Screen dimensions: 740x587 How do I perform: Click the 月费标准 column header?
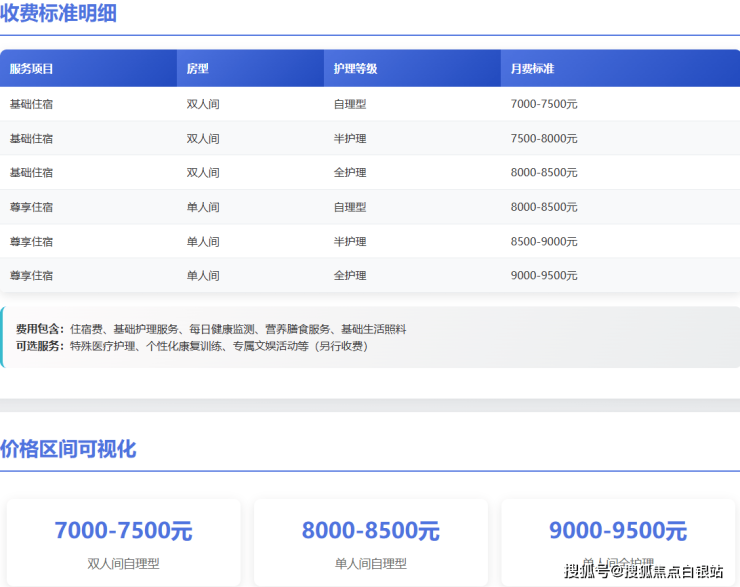pos(532,69)
